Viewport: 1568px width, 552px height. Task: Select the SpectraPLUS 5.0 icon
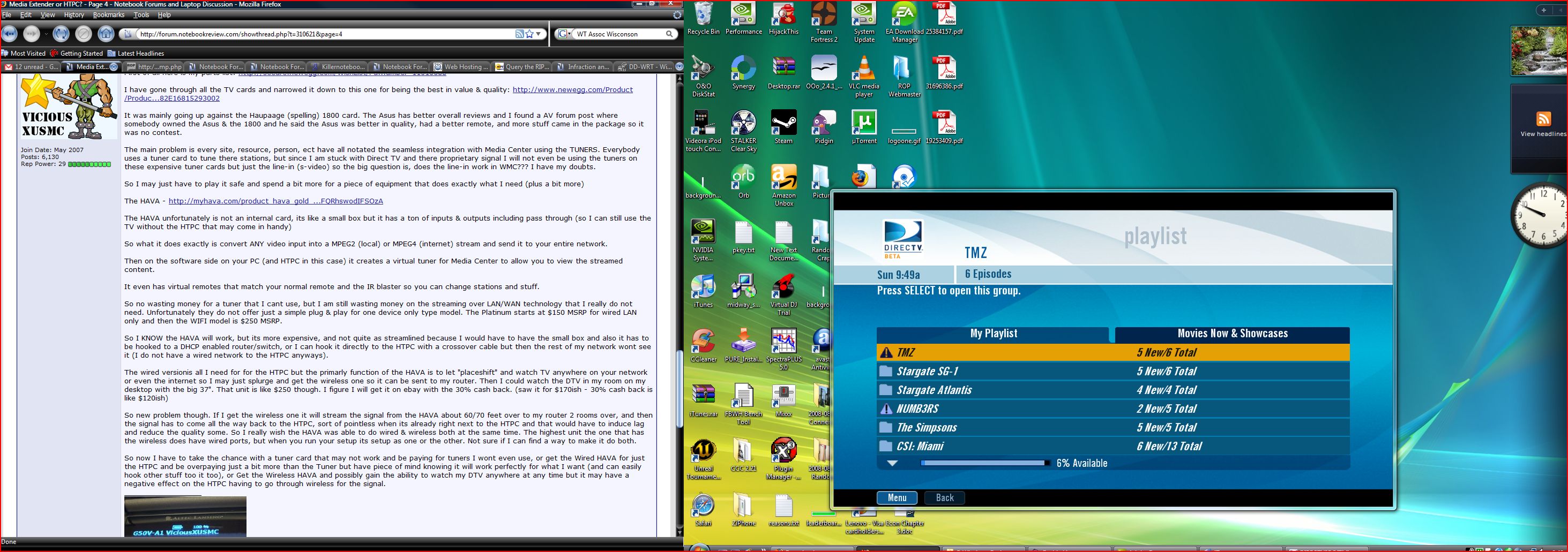tap(783, 350)
